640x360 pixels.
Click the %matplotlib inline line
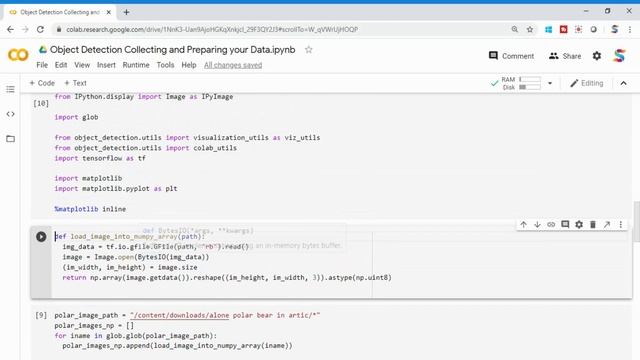click(x=90, y=209)
